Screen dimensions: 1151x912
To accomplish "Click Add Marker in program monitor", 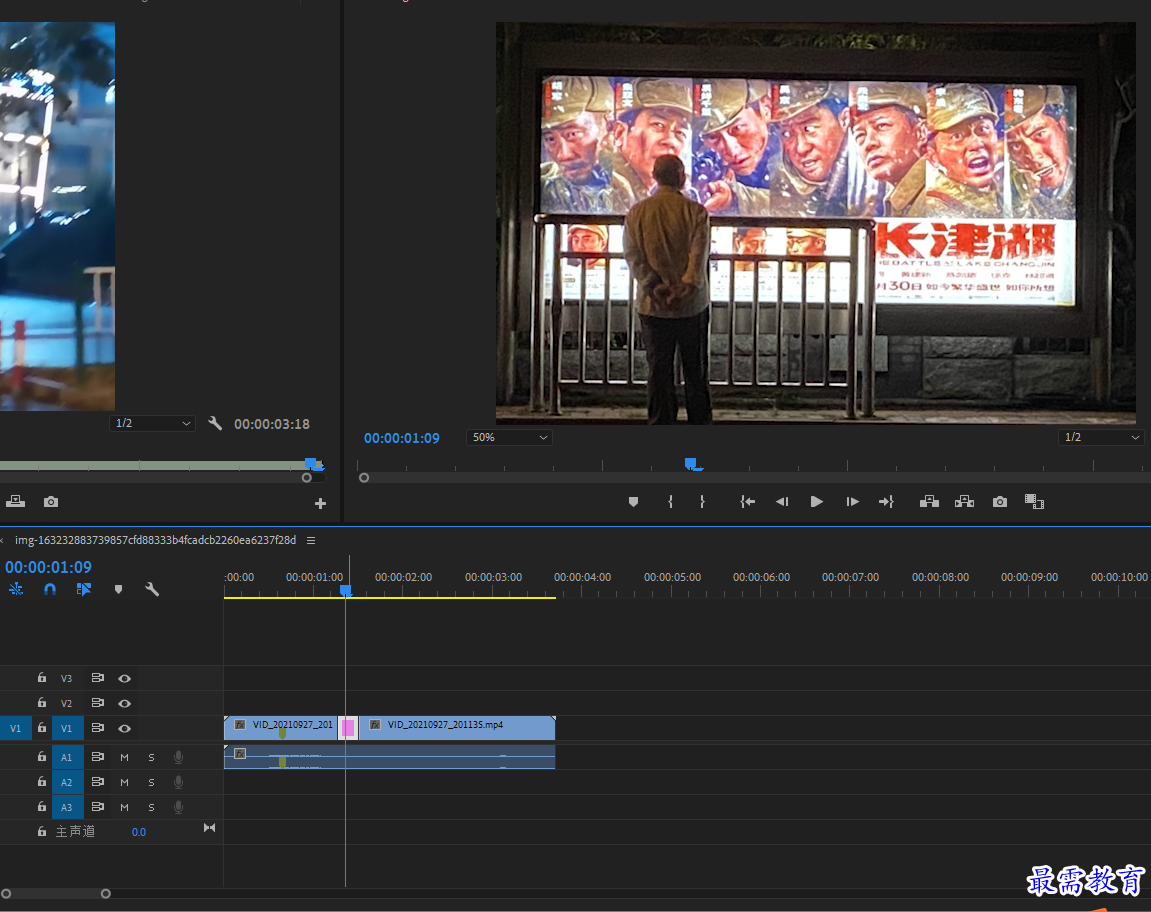I will [633, 502].
